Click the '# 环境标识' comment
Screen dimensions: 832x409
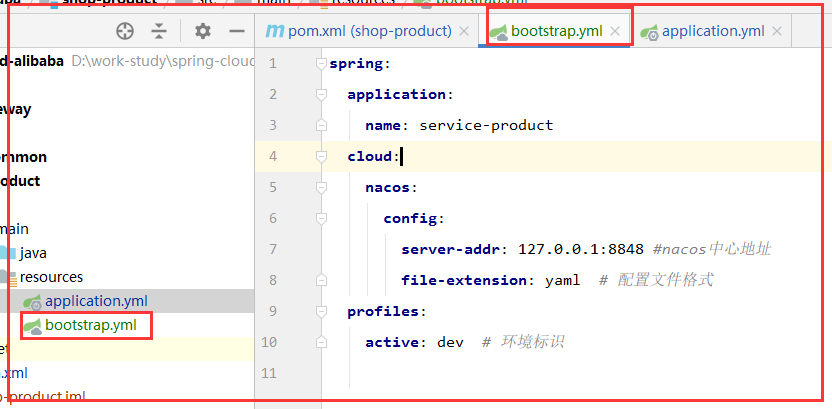(x=523, y=342)
